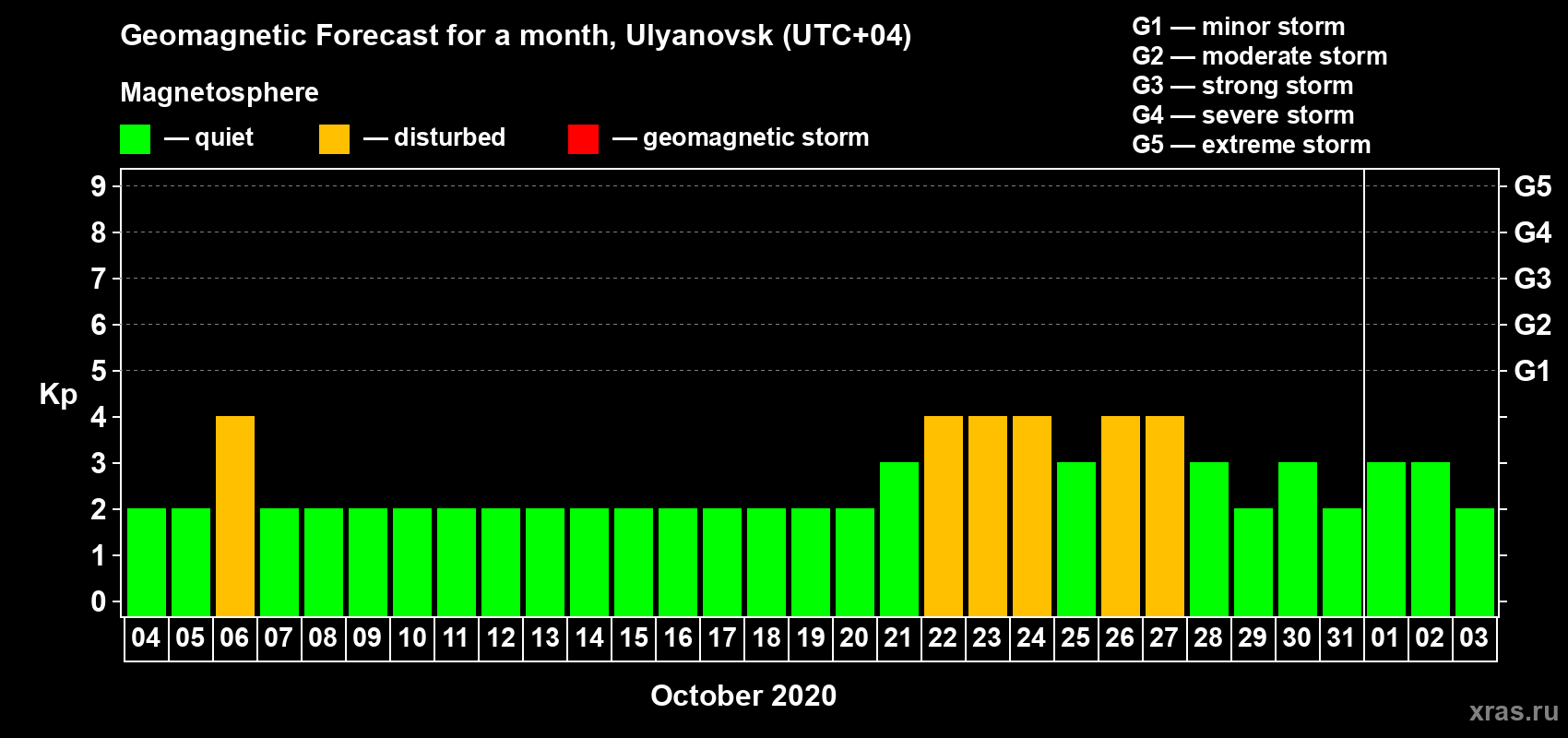Click 'G2 — moderate storm' legend text
Image resolution: width=1568 pixels, height=738 pixels.
point(1260,56)
